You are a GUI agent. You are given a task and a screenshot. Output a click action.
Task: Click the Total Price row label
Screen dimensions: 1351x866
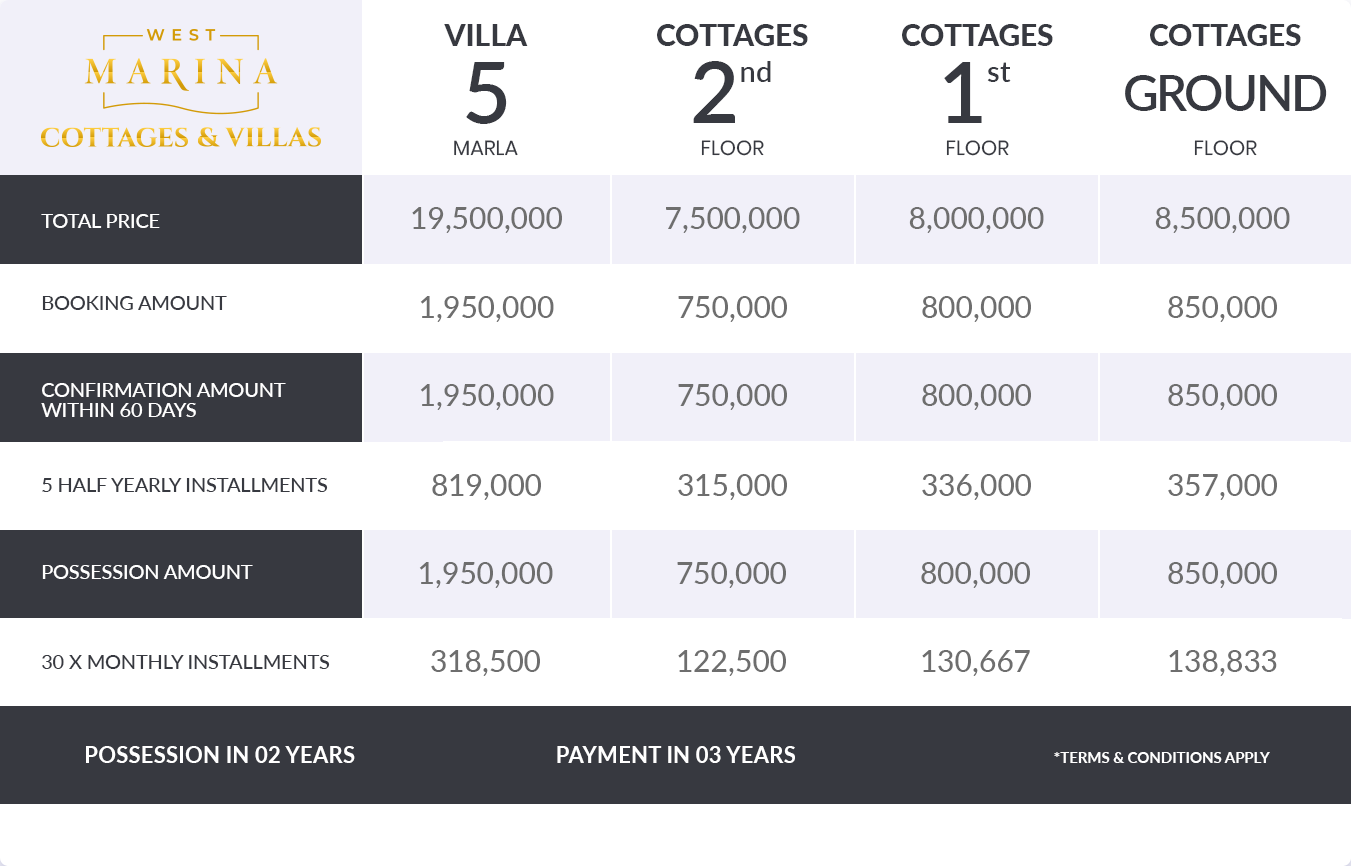(100, 221)
